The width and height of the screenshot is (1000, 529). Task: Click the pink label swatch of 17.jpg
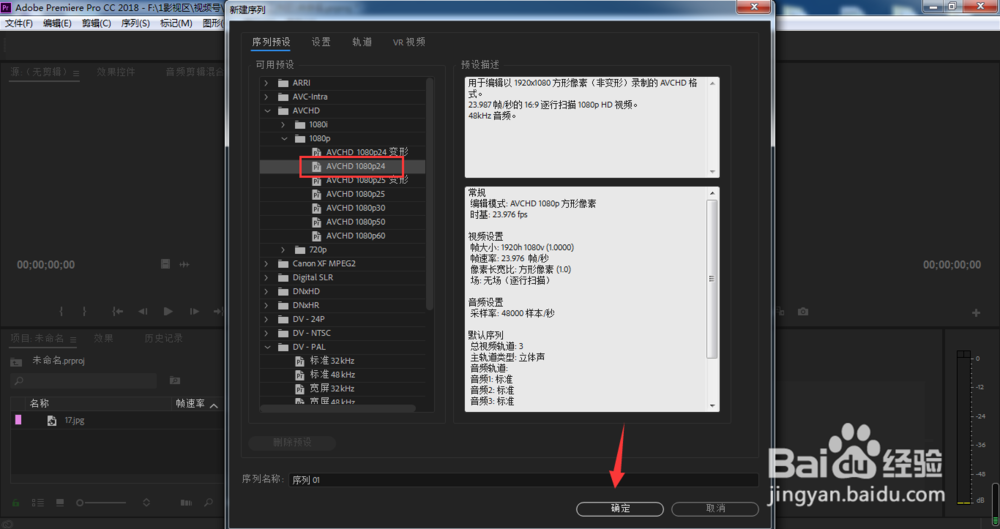coord(18,420)
